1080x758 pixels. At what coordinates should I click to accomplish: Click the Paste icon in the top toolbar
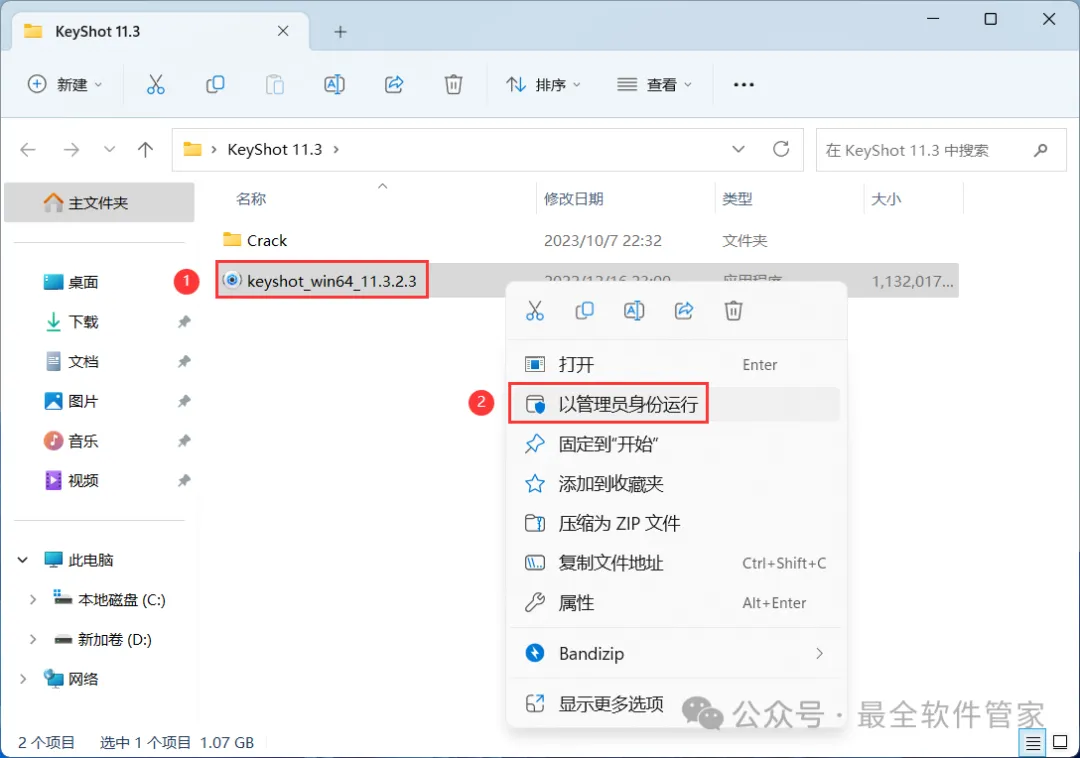(275, 85)
